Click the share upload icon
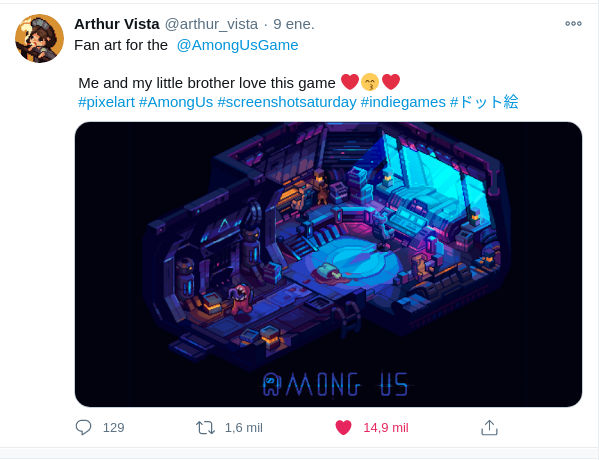Screen dimensions: 599x460 [489, 428]
